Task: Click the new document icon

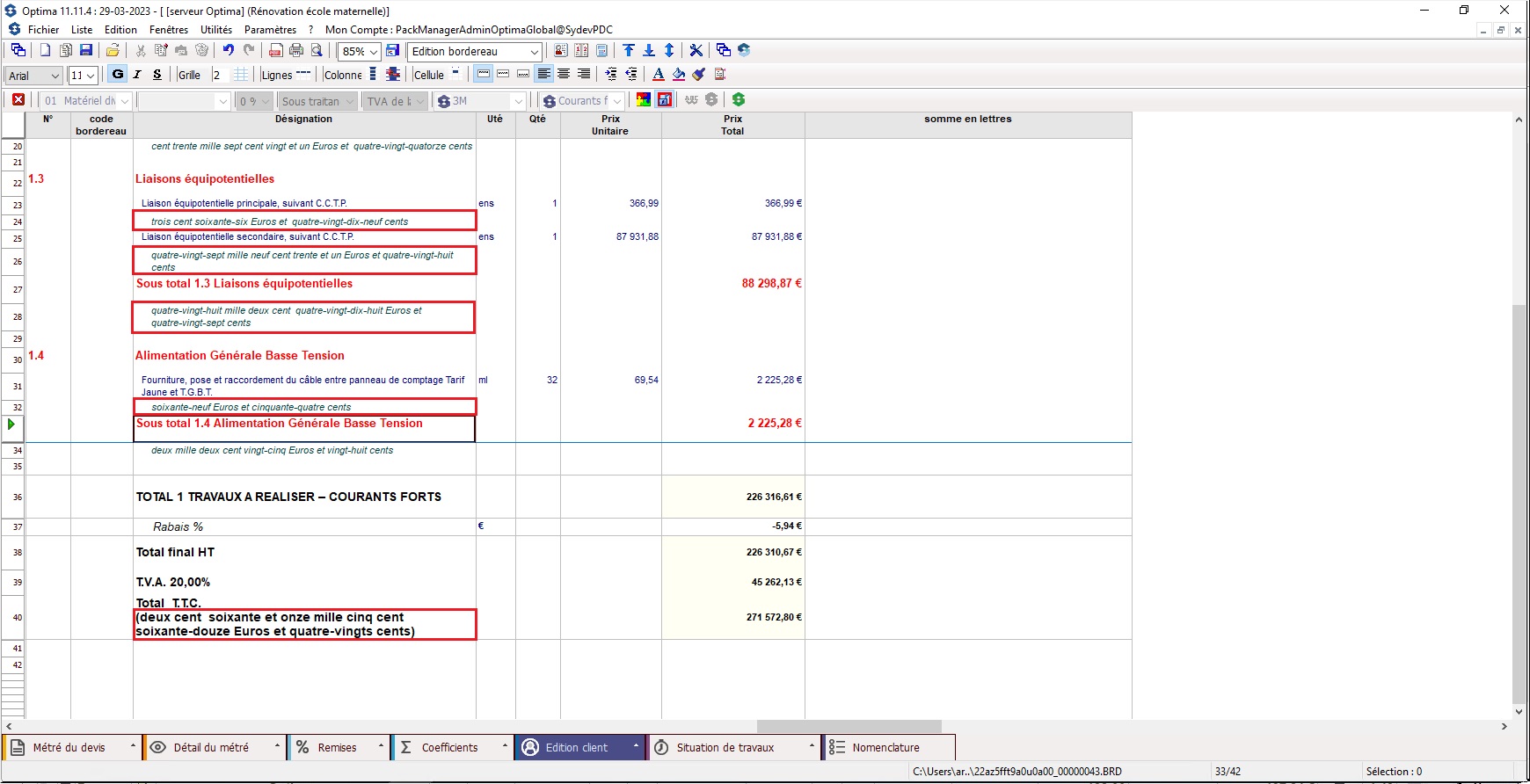Action: pyautogui.click(x=45, y=51)
